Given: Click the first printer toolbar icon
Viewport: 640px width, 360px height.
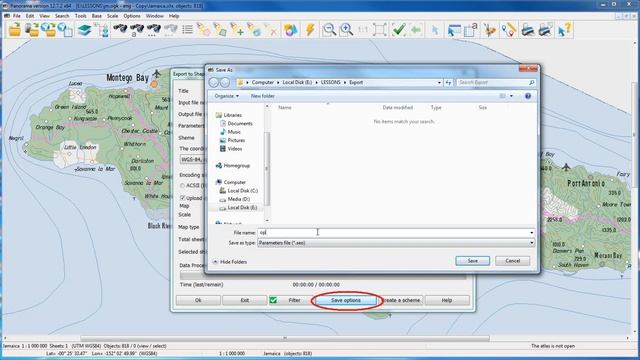Looking at the screenshot, I should pyautogui.click(x=528, y=30).
